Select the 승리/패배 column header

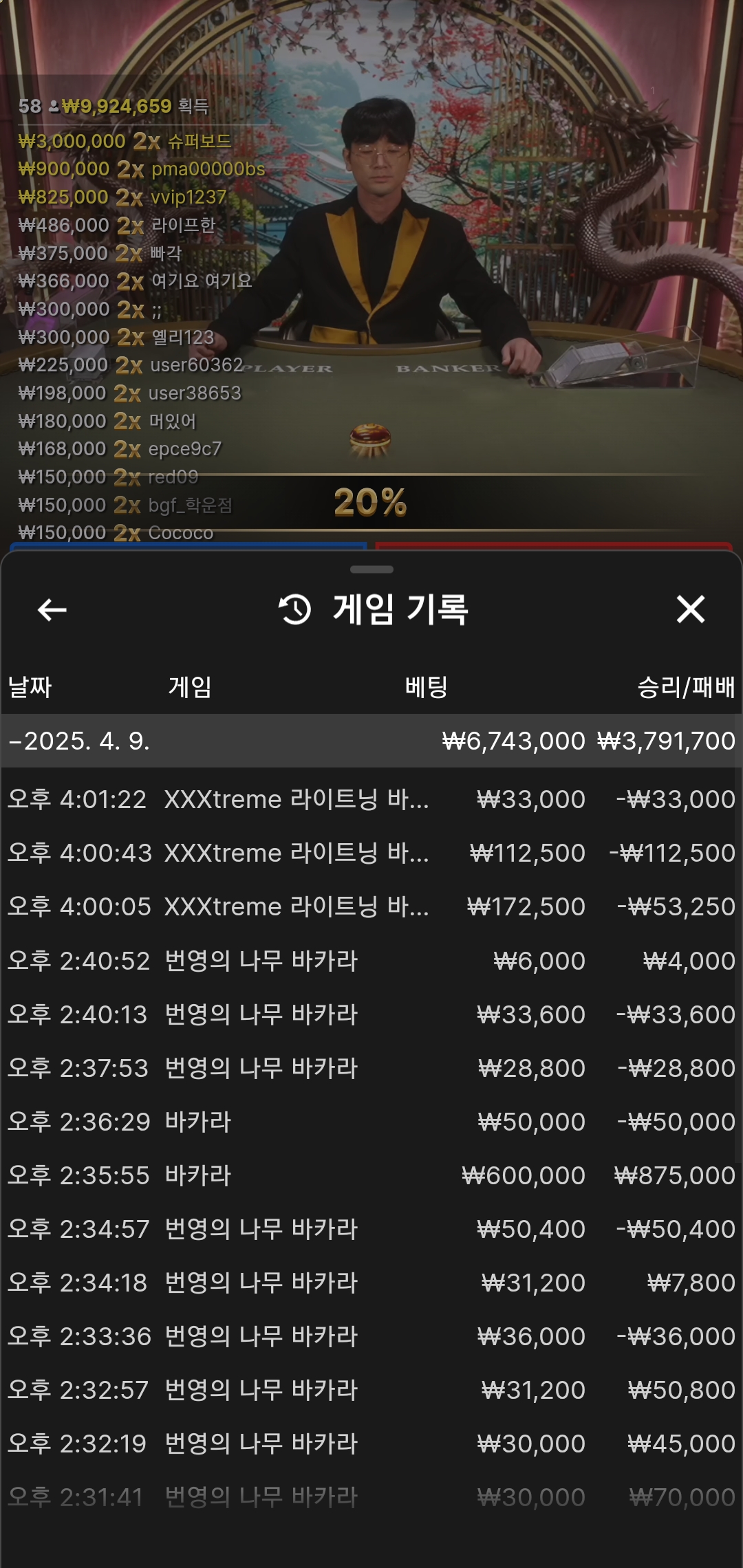tap(686, 686)
